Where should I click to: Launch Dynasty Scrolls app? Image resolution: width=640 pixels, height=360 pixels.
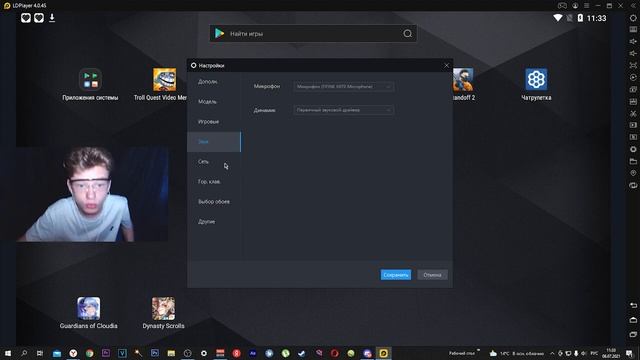[163, 313]
